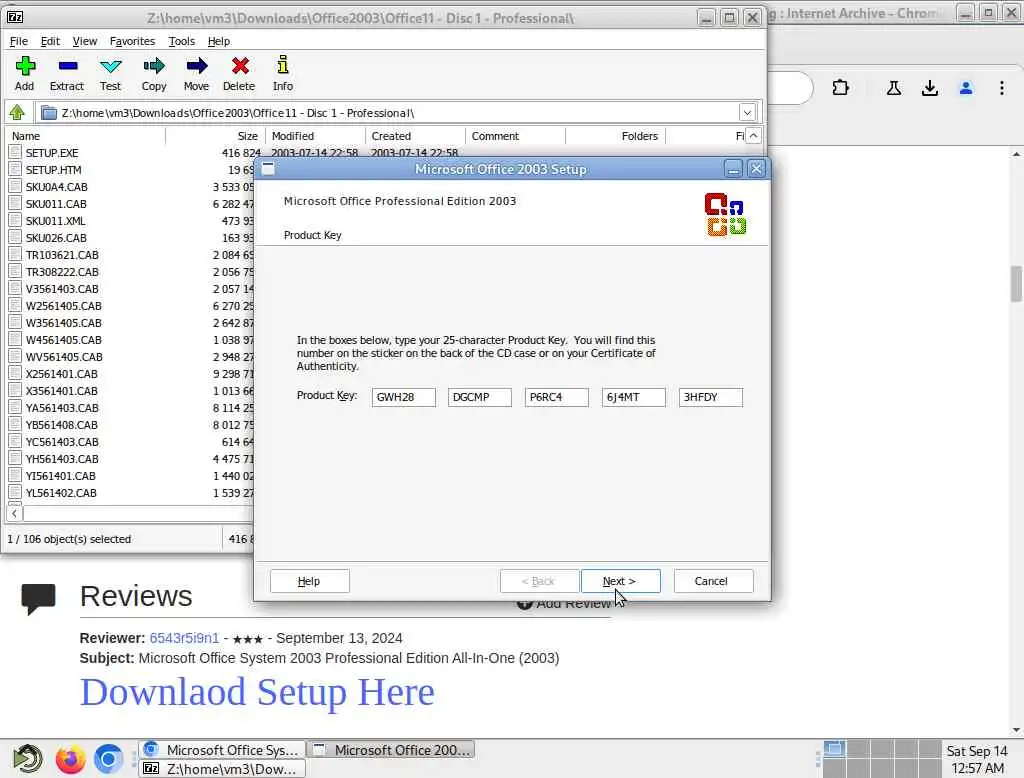This screenshot has height=778, width=1024.
Task: Sort by the Created column header
Action: click(x=416, y=136)
